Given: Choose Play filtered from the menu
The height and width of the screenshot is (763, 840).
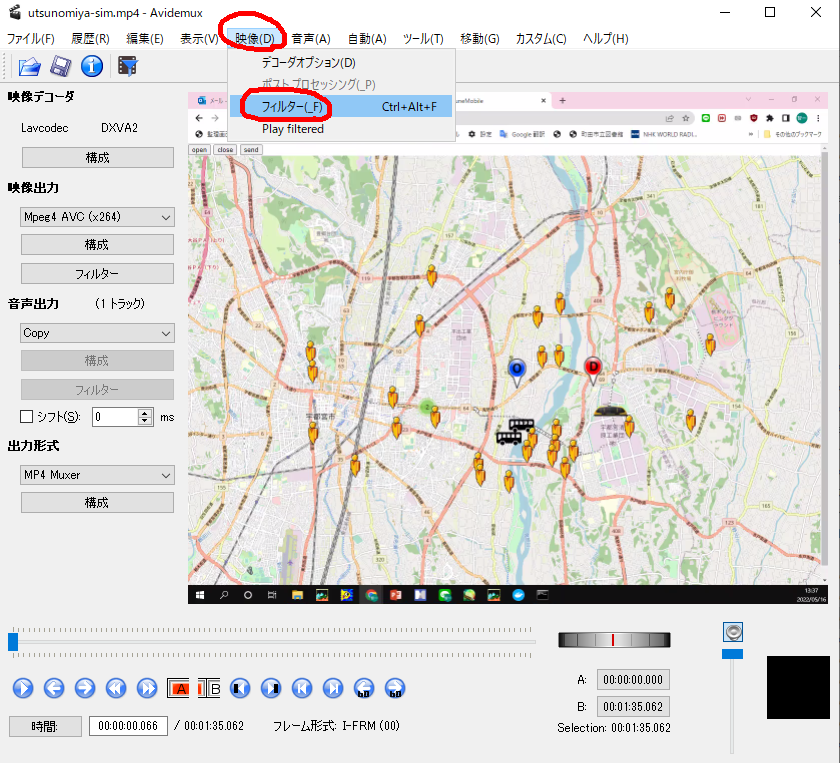Looking at the screenshot, I should (x=292, y=129).
